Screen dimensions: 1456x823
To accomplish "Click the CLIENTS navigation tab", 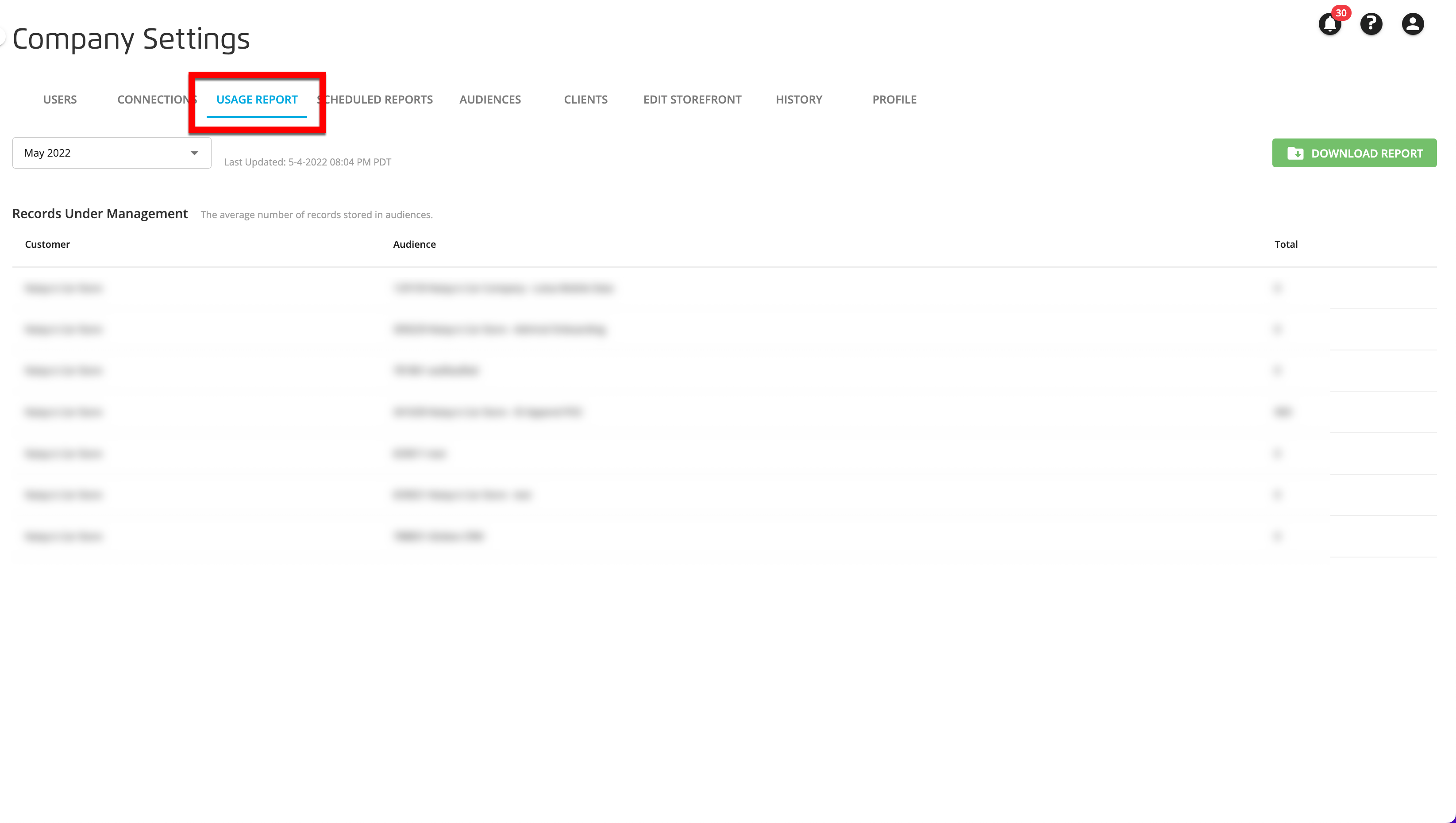I will point(585,99).
